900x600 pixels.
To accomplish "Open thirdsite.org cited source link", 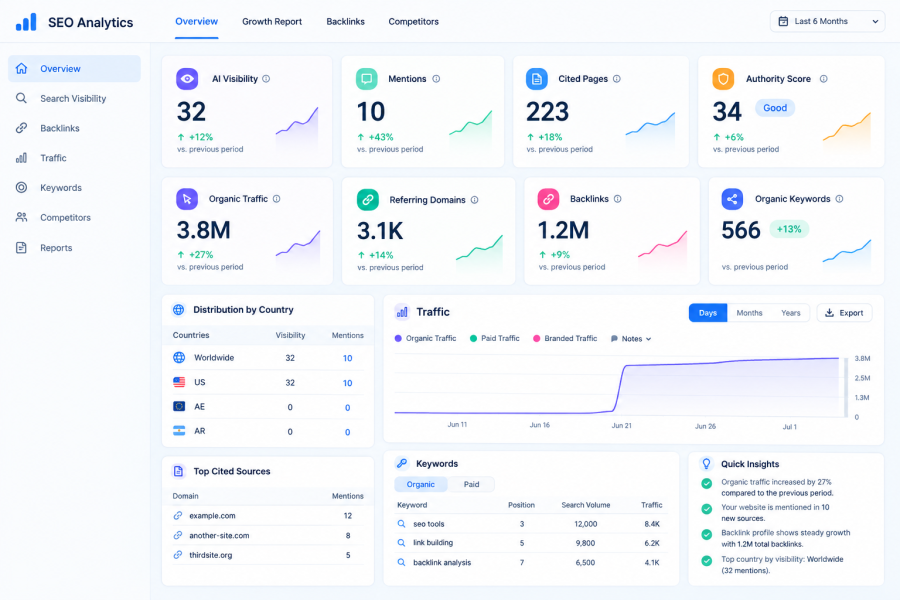I will click(211, 555).
